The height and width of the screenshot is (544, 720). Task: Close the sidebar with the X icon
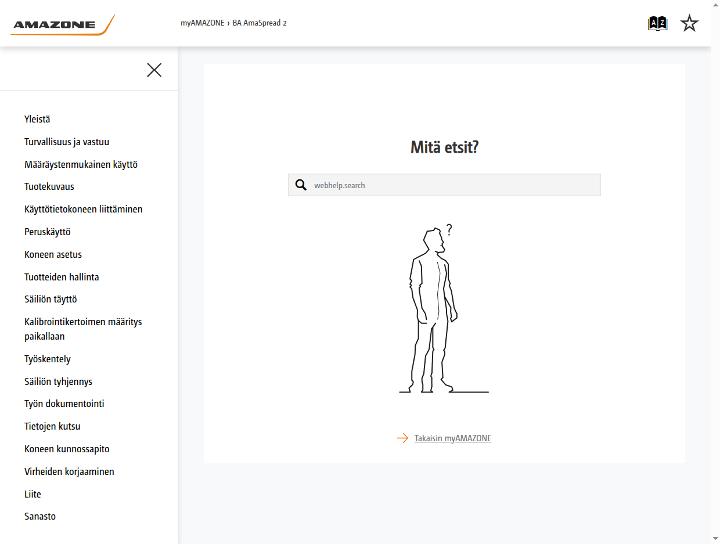pos(154,70)
